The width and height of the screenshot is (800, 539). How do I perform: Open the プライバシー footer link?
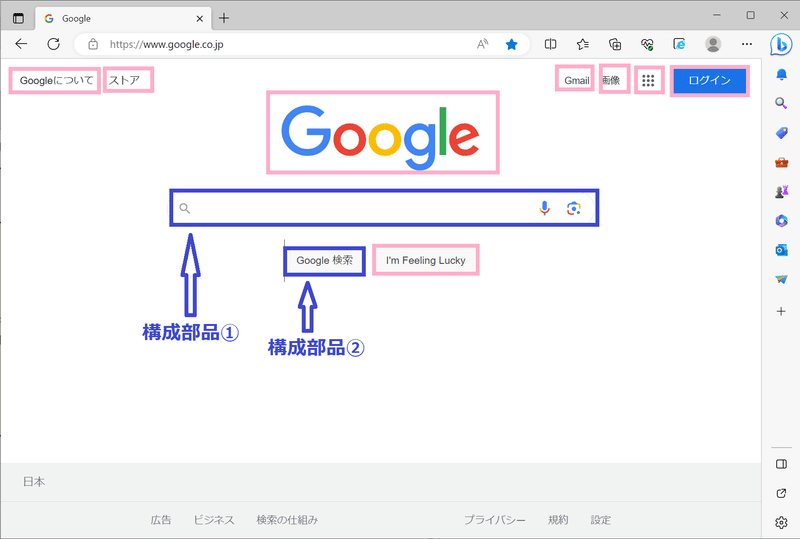pos(494,520)
